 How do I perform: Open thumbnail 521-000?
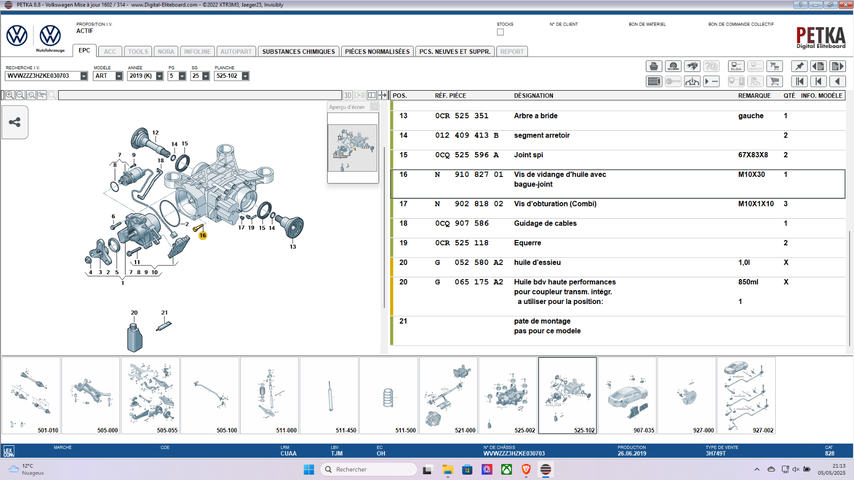point(448,396)
